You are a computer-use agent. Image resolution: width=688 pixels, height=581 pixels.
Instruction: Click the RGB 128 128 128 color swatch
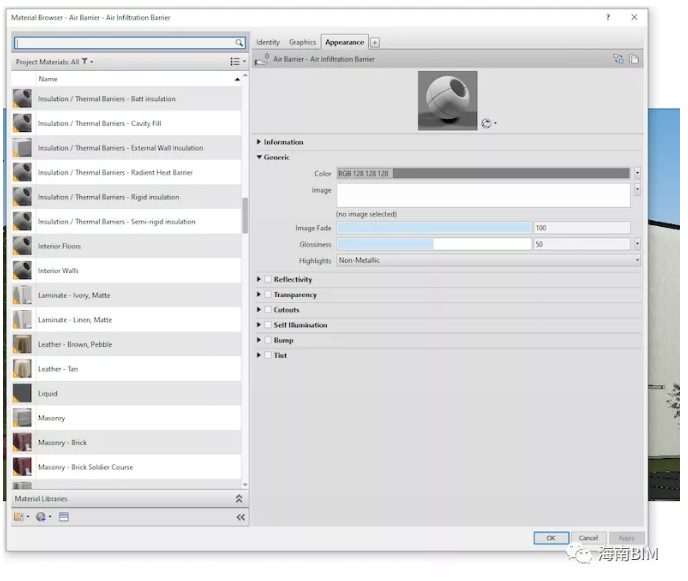click(483, 173)
